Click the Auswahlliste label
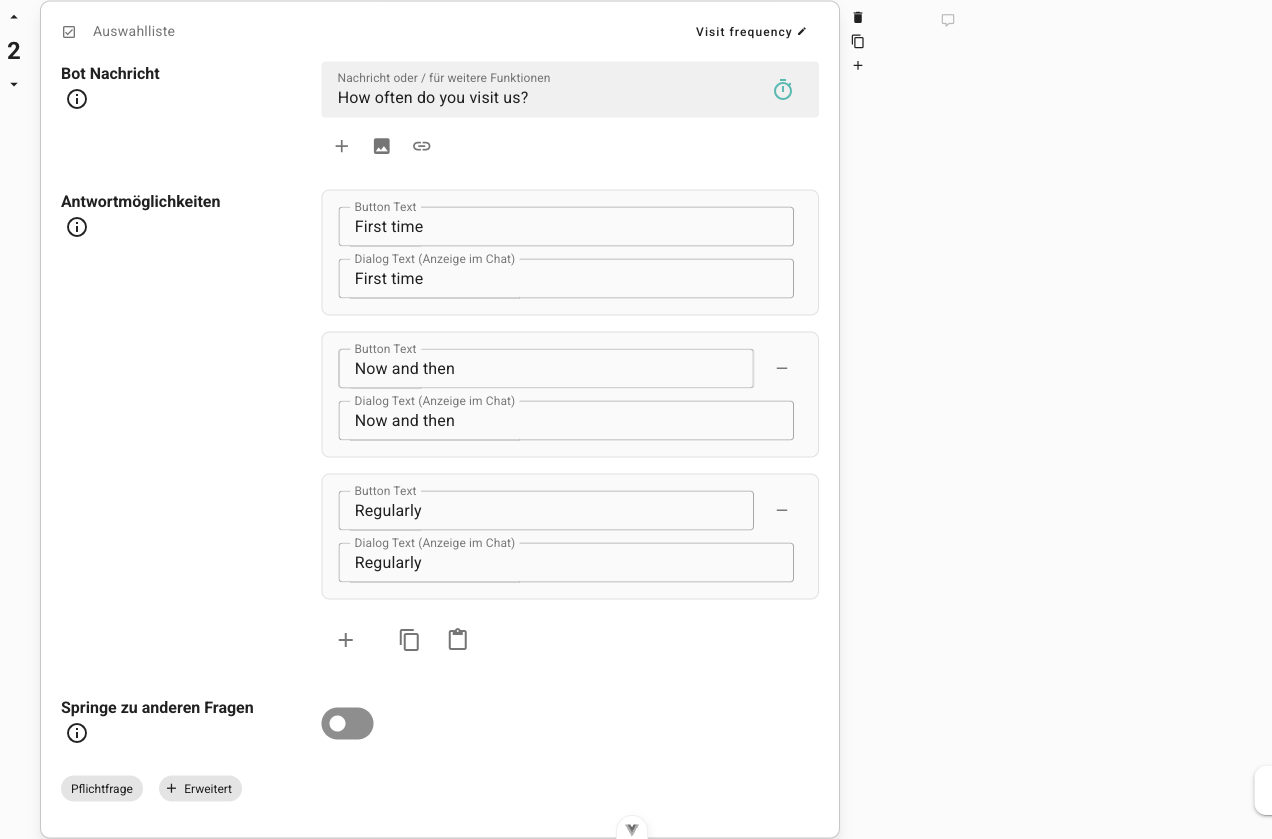Screen dimensions: 1272x839 (x=134, y=32)
